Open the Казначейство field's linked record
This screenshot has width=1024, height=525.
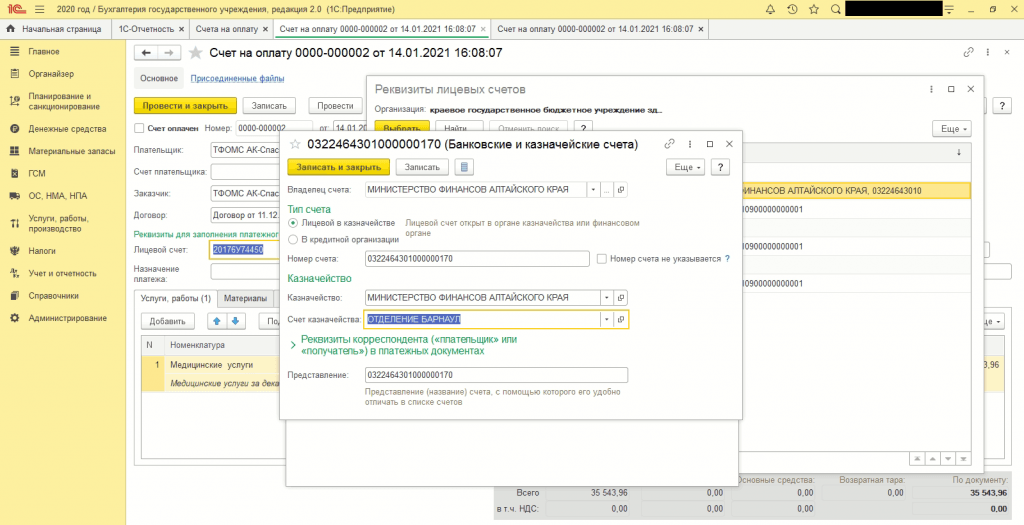621,298
